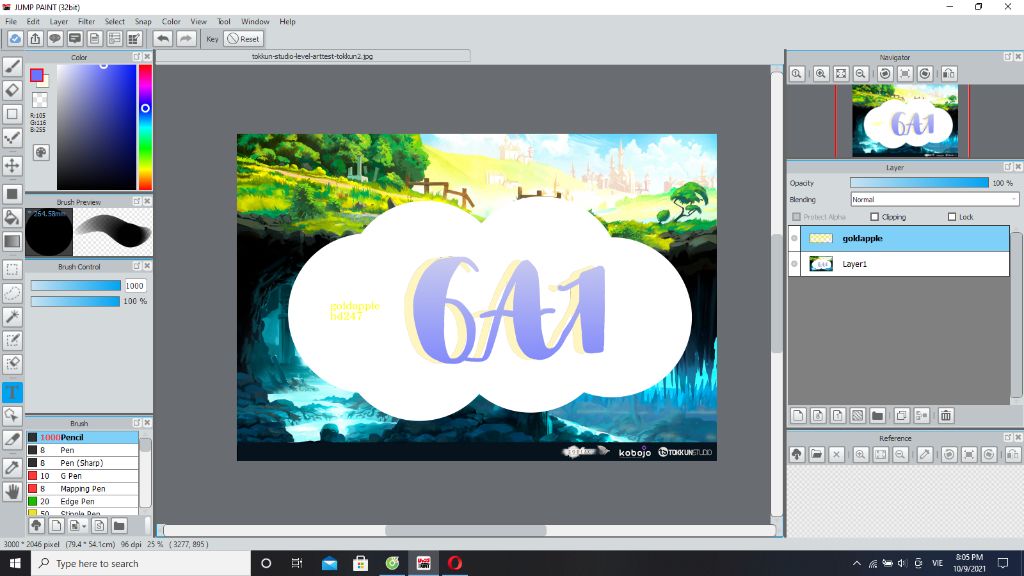The image size is (1024, 576).
Task: Click brush size field showing 1000
Action: (x=135, y=286)
